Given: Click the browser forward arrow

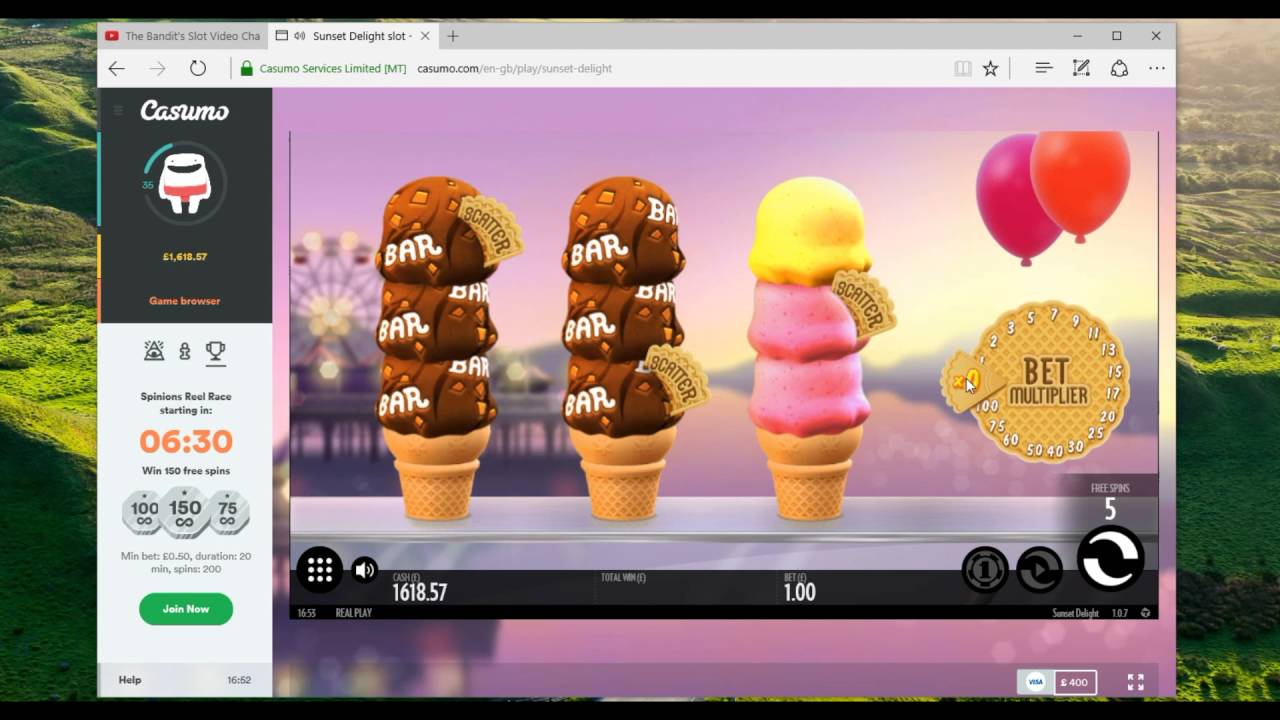Looking at the screenshot, I should (x=157, y=68).
